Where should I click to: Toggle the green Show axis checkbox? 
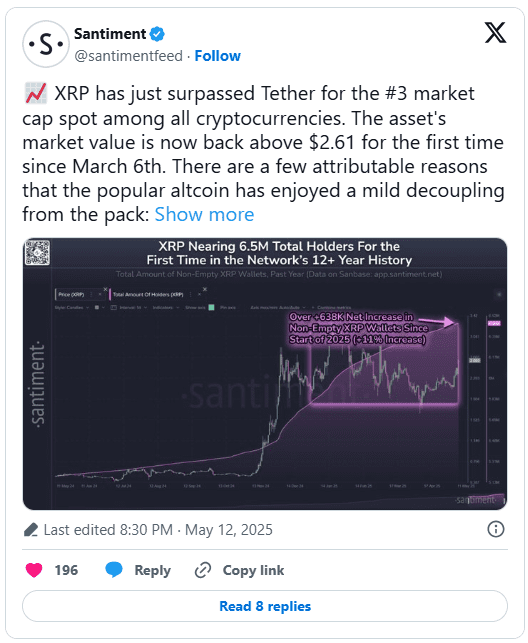[211, 307]
